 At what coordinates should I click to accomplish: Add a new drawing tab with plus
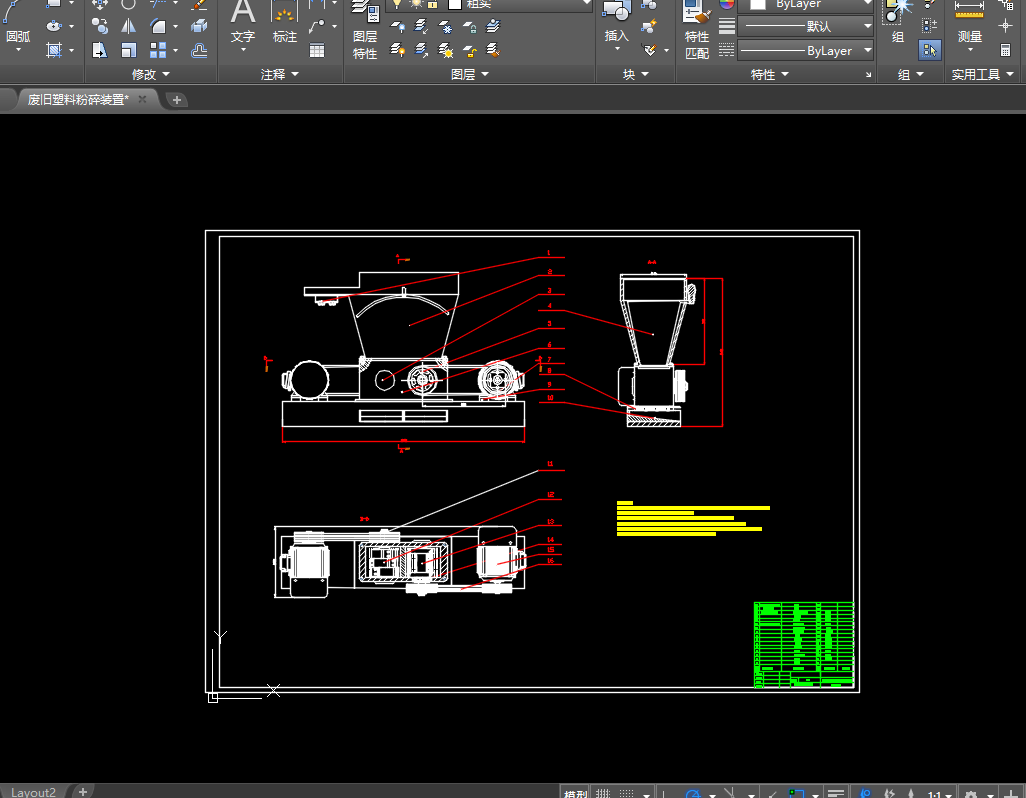[x=177, y=100]
